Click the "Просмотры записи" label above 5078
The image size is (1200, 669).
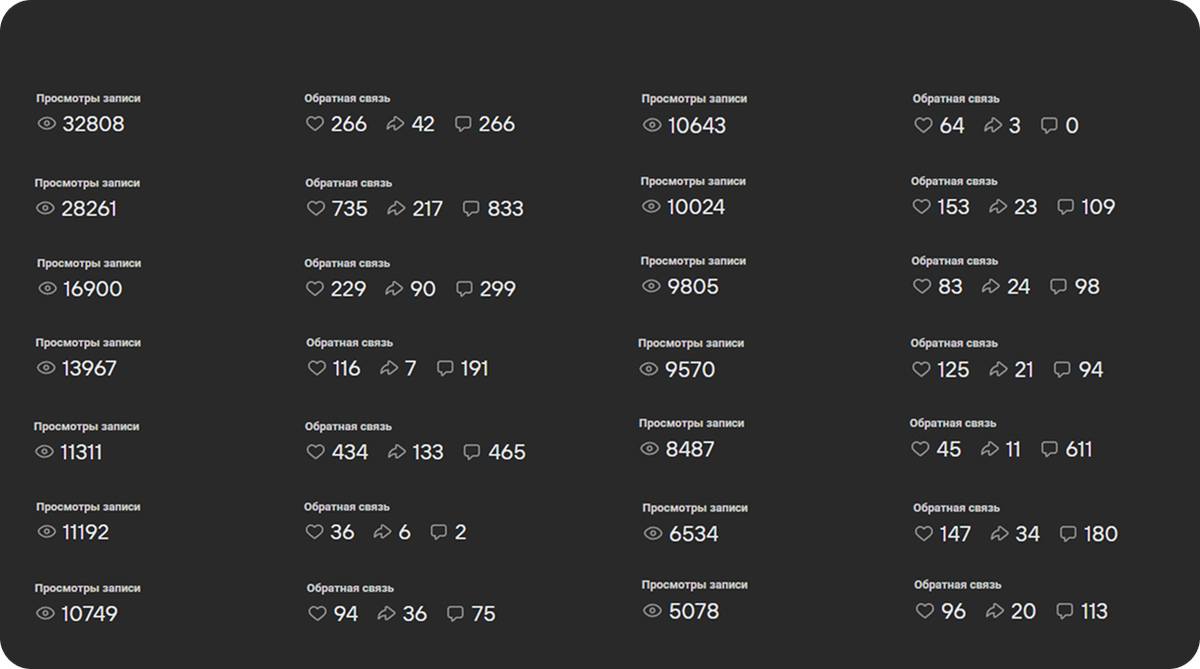point(694,585)
